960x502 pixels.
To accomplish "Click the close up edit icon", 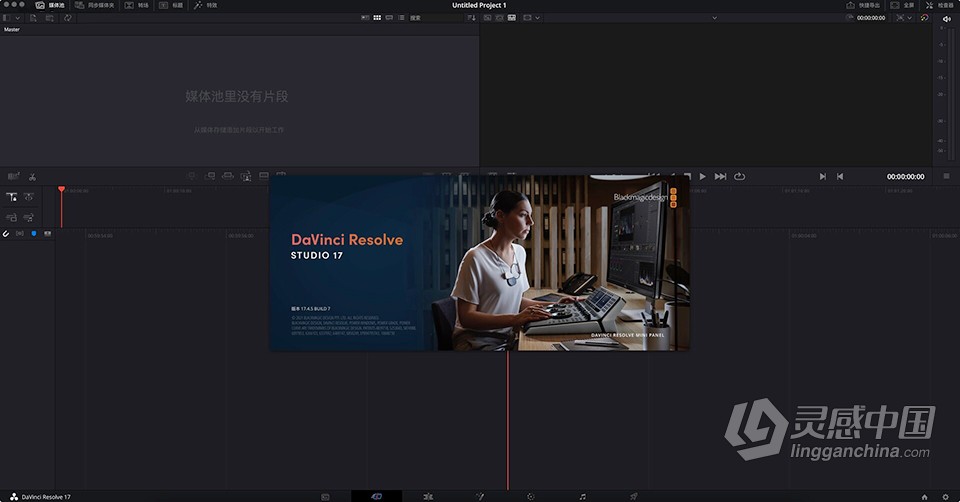I will click(x=246, y=176).
